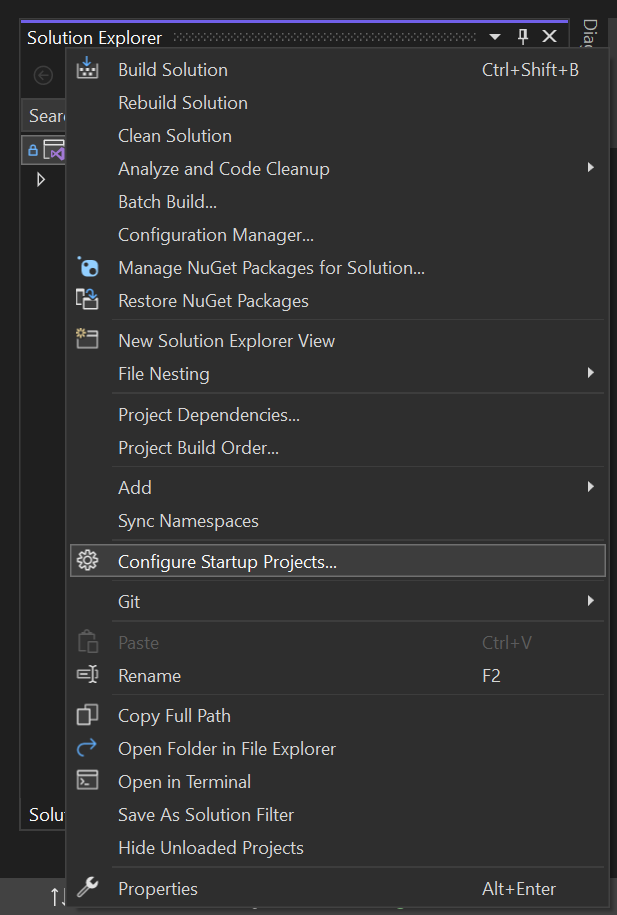Click the Configure Startup Projects gear icon
This screenshot has height=915, width=617.
(88, 561)
